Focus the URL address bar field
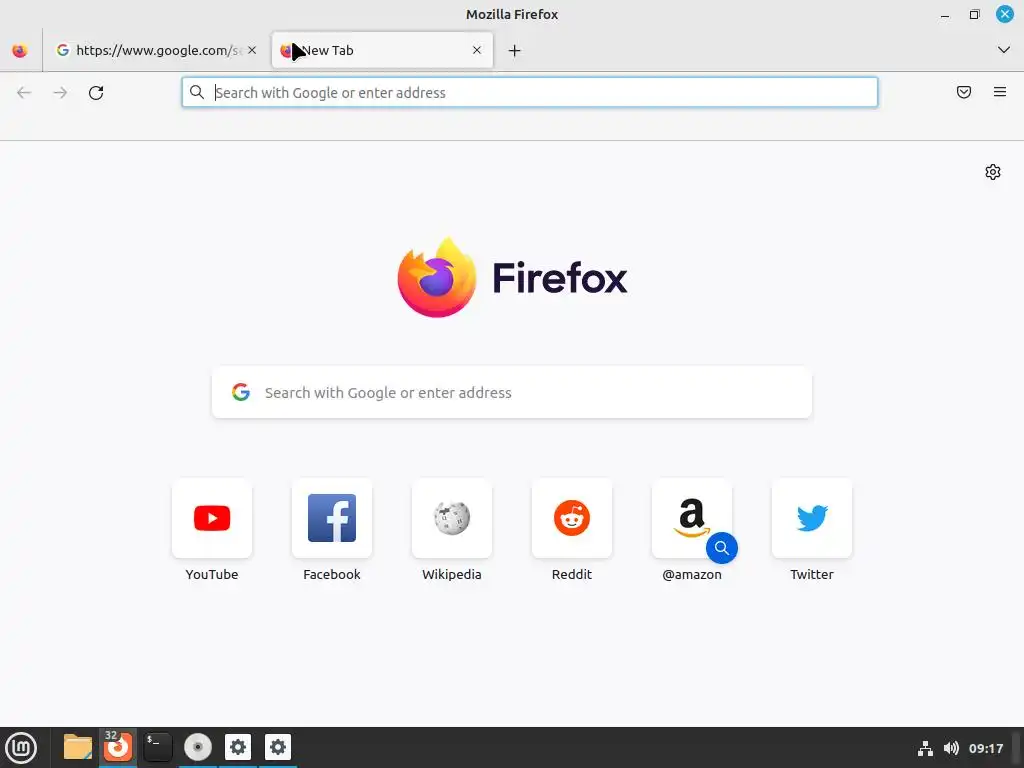Viewport: 1024px width, 768px height. click(x=530, y=93)
